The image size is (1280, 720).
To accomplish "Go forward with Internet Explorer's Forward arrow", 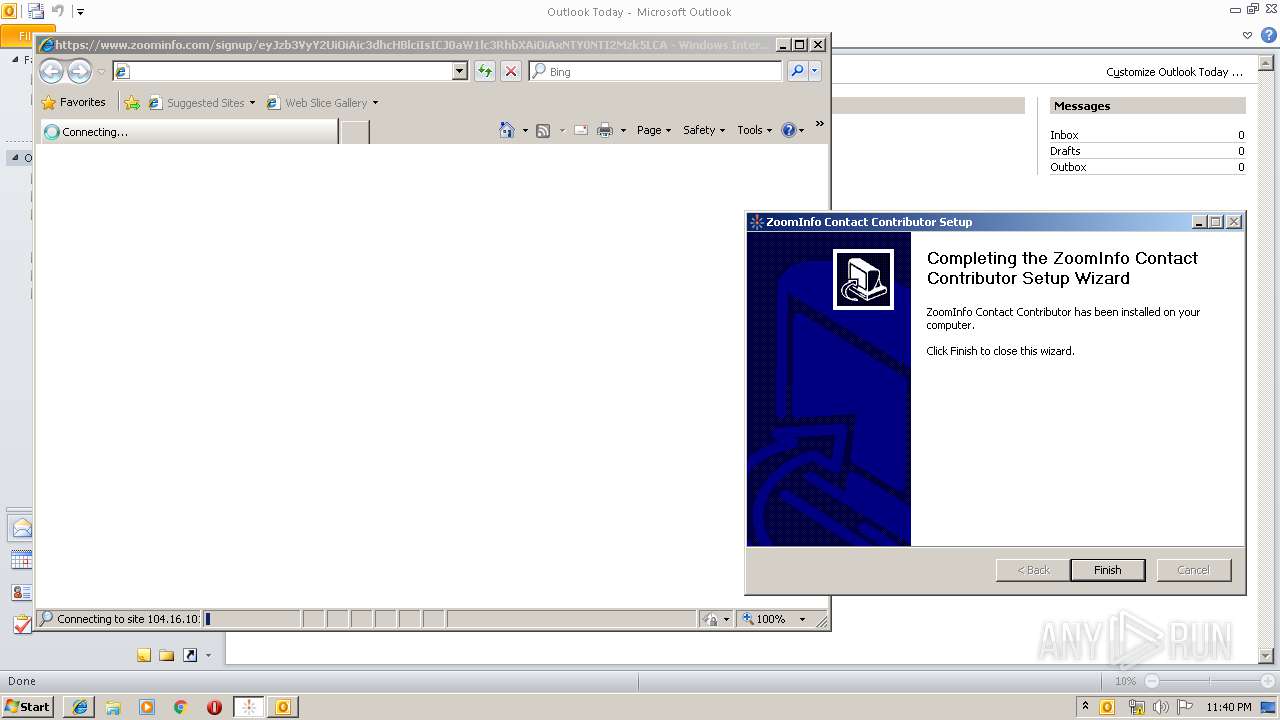I will pos(79,71).
